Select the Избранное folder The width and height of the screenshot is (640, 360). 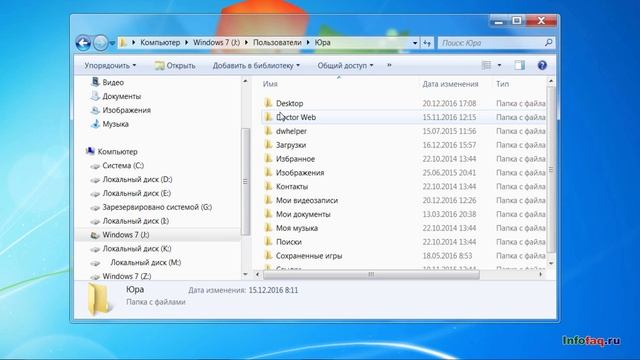pyautogui.click(x=295, y=159)
